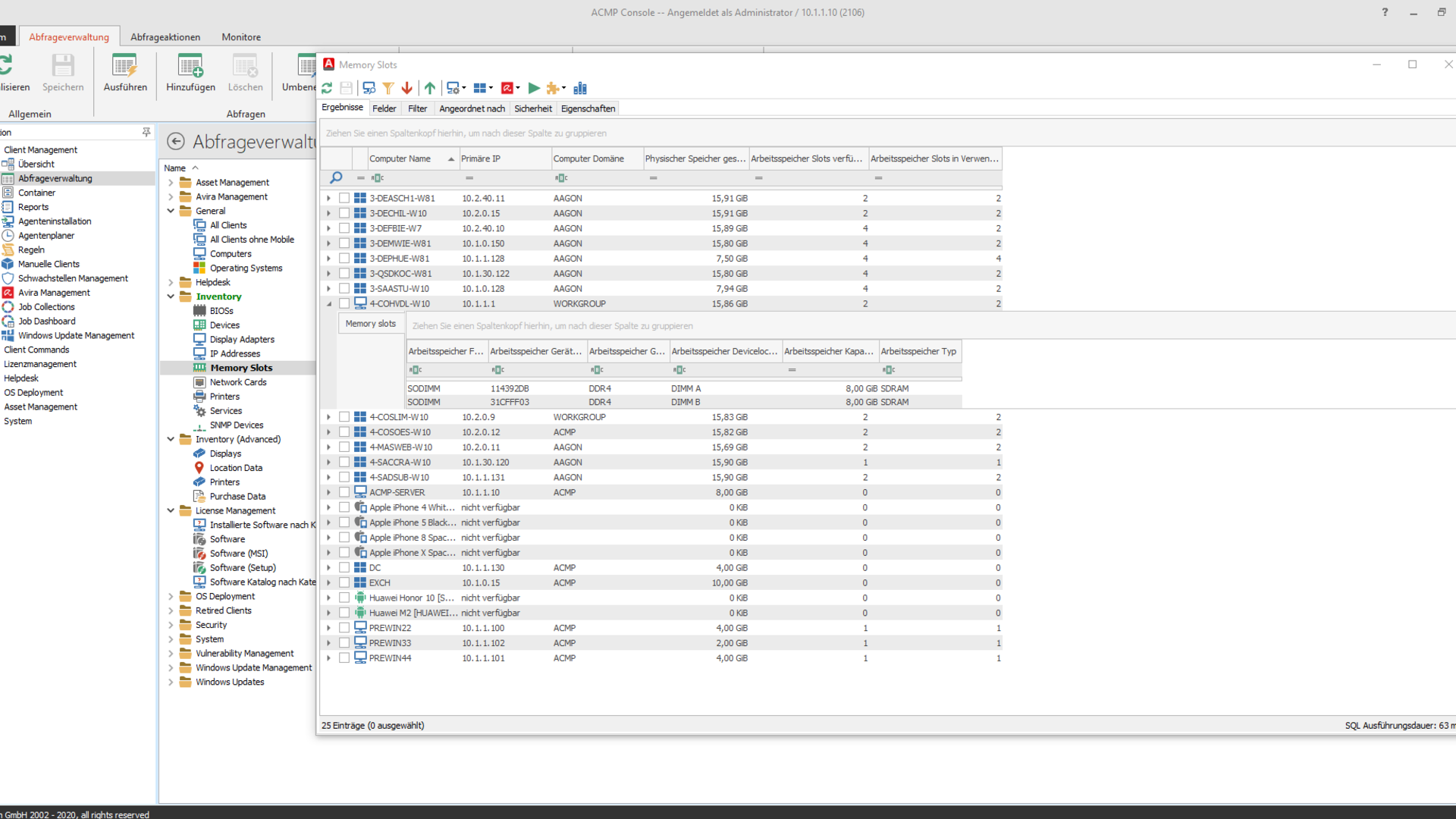Open Agentenplaner in the sidebar
The image size is (1456, 819).
pos(46,235)
